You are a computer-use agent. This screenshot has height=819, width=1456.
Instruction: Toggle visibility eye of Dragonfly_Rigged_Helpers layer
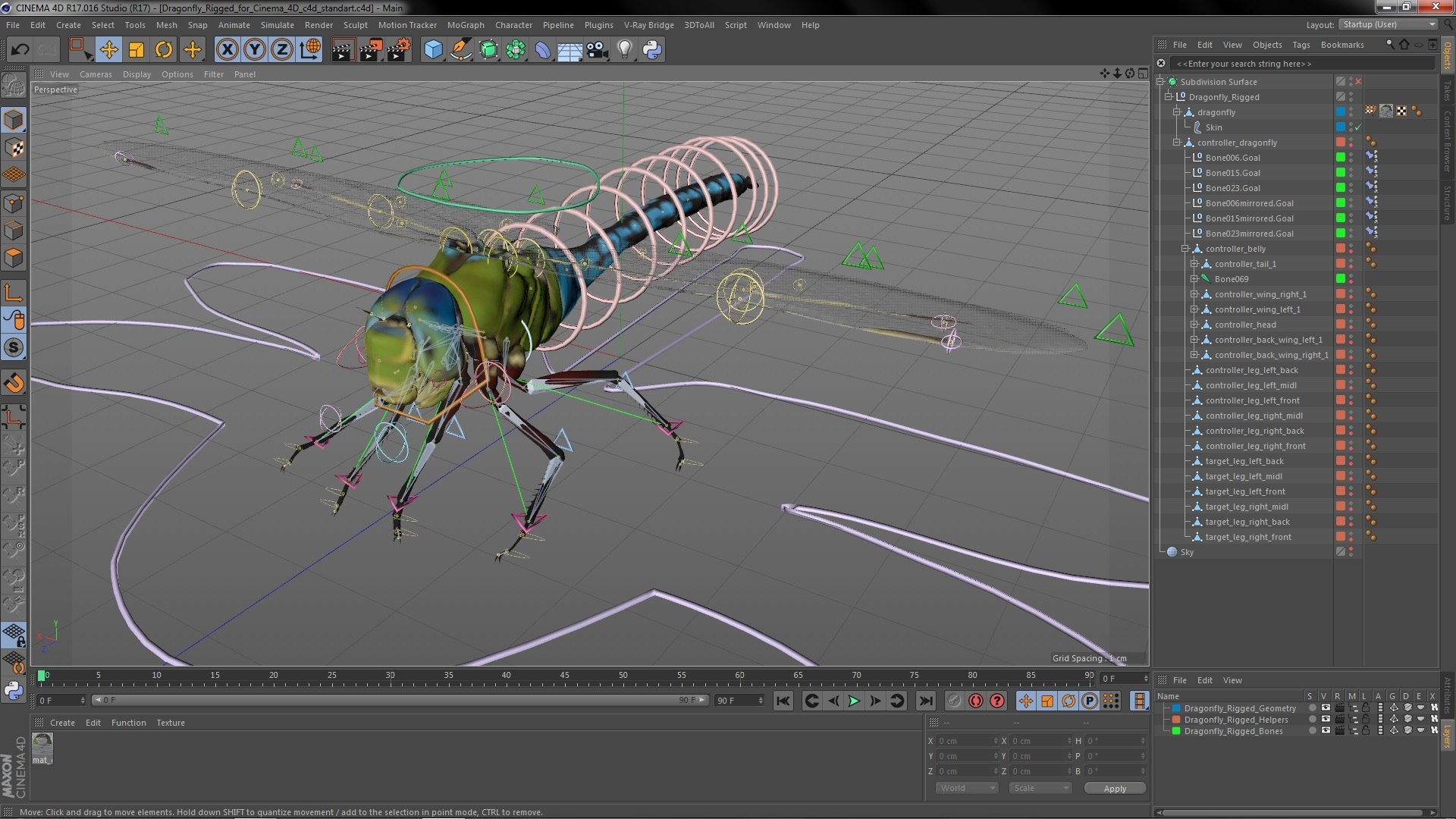(1326, 720)
